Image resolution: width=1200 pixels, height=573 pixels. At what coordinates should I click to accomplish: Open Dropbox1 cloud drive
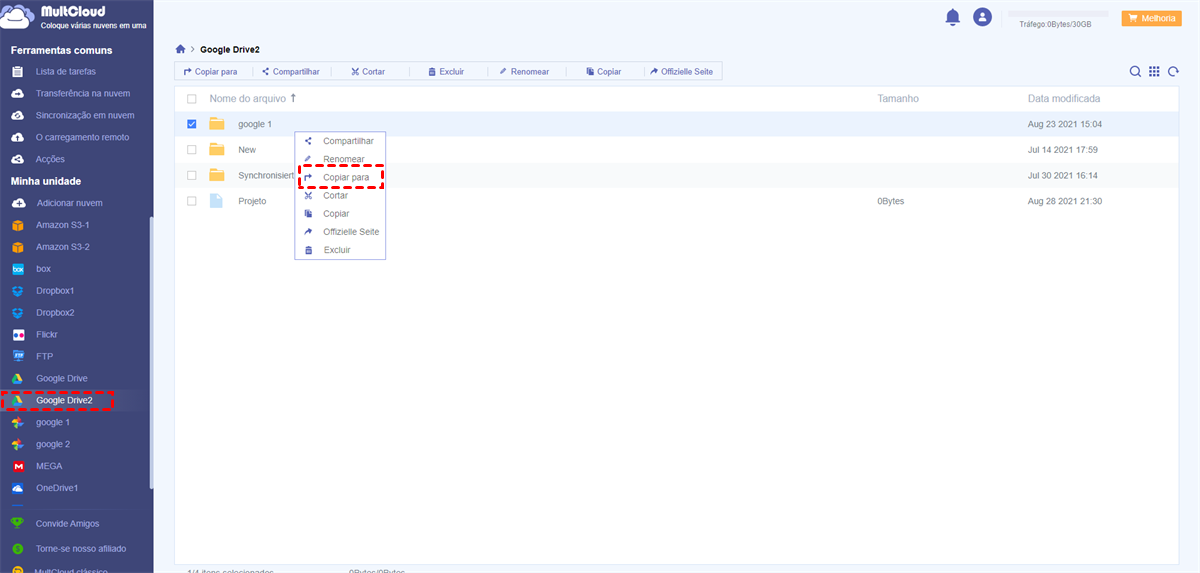(56, 291)
